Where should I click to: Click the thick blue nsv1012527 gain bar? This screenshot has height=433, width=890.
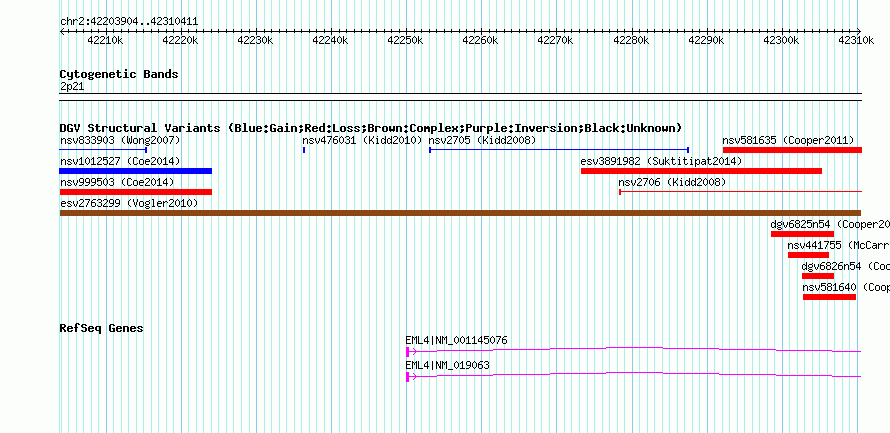coord(136,171)
